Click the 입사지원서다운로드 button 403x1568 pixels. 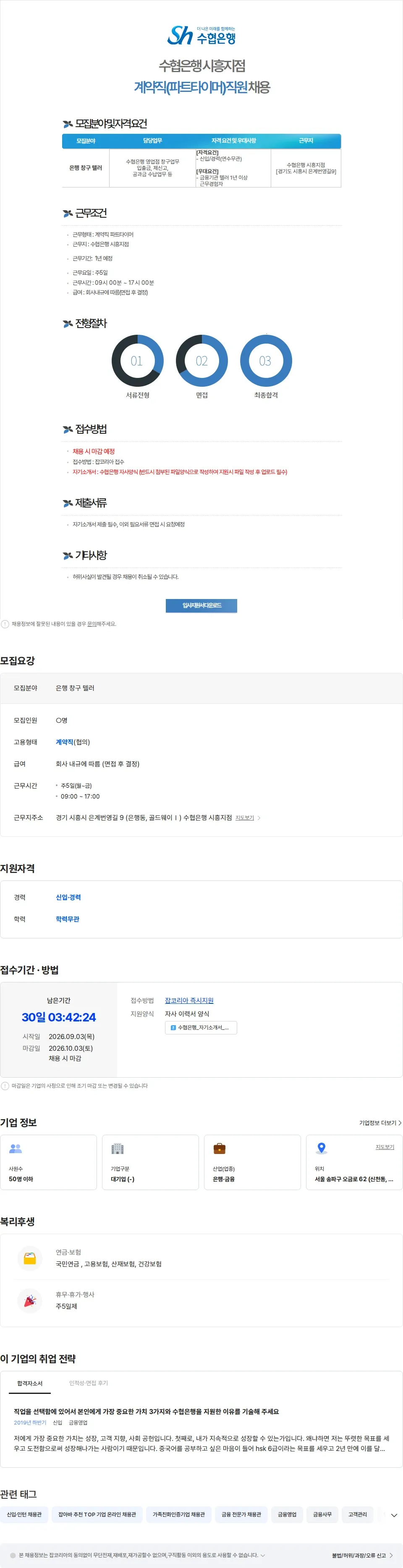(x=201, y=605)
